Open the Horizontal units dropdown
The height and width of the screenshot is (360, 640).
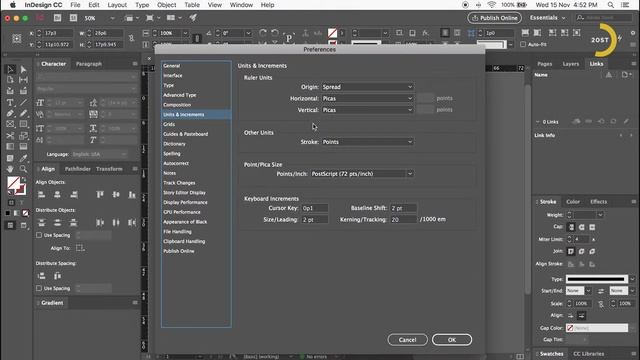point(367,98)
